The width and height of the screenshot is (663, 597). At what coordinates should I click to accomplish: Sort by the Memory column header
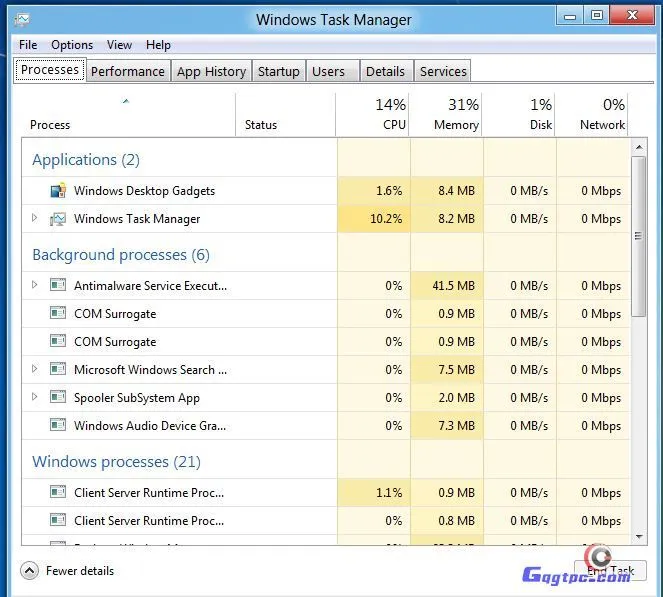[x=446, y=114]
